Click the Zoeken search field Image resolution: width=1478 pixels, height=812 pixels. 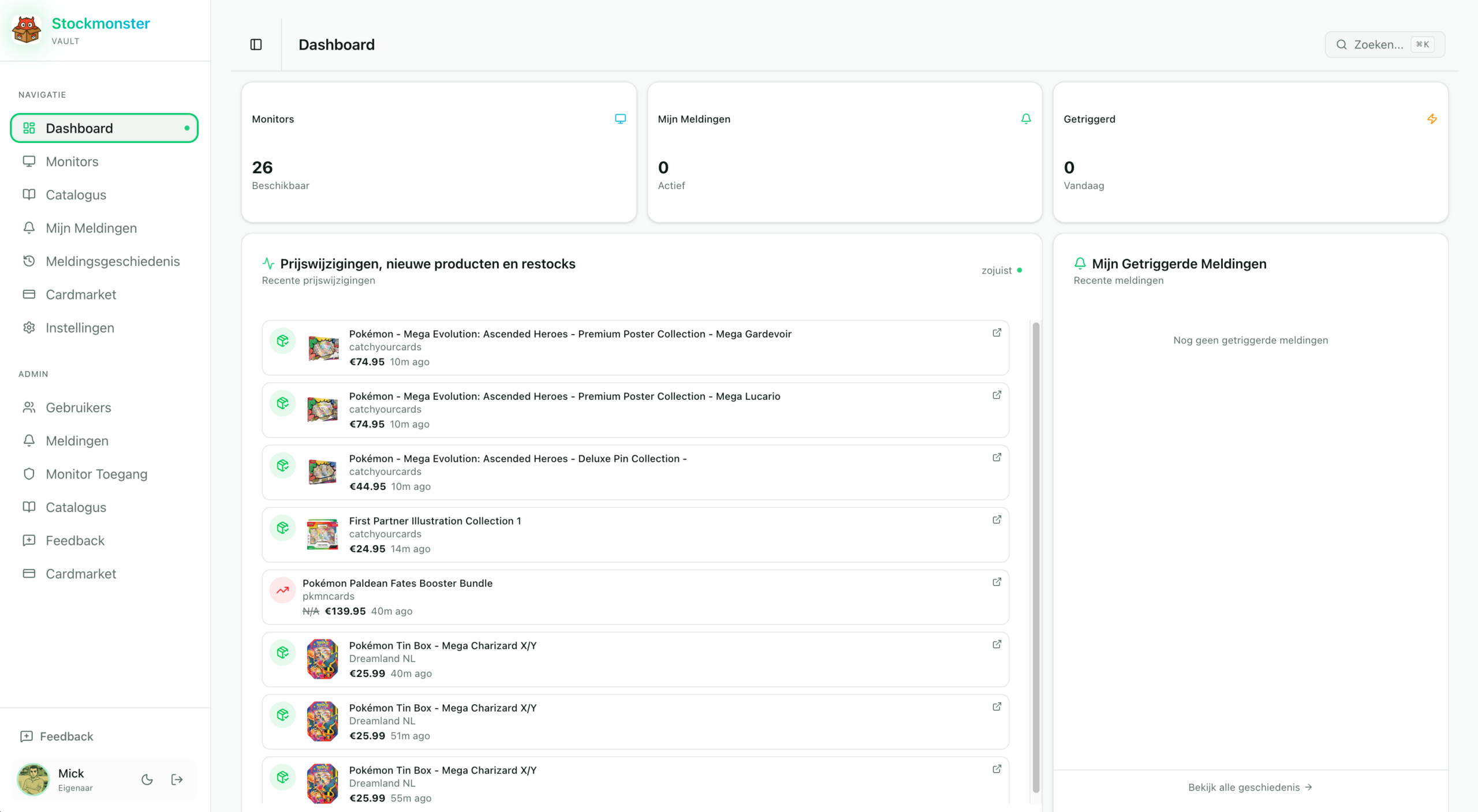pyautogui.click(x=1384, y=44)
